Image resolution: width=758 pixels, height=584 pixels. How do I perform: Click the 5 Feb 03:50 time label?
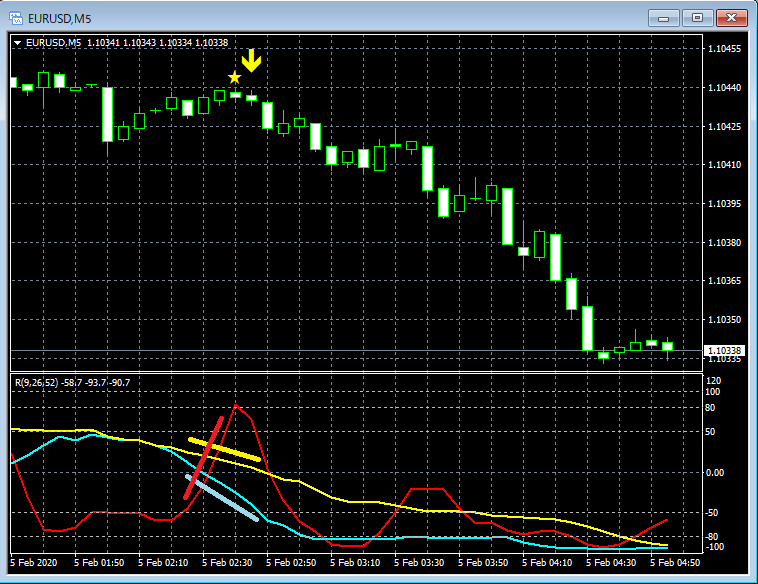click(x=483, y=563)
